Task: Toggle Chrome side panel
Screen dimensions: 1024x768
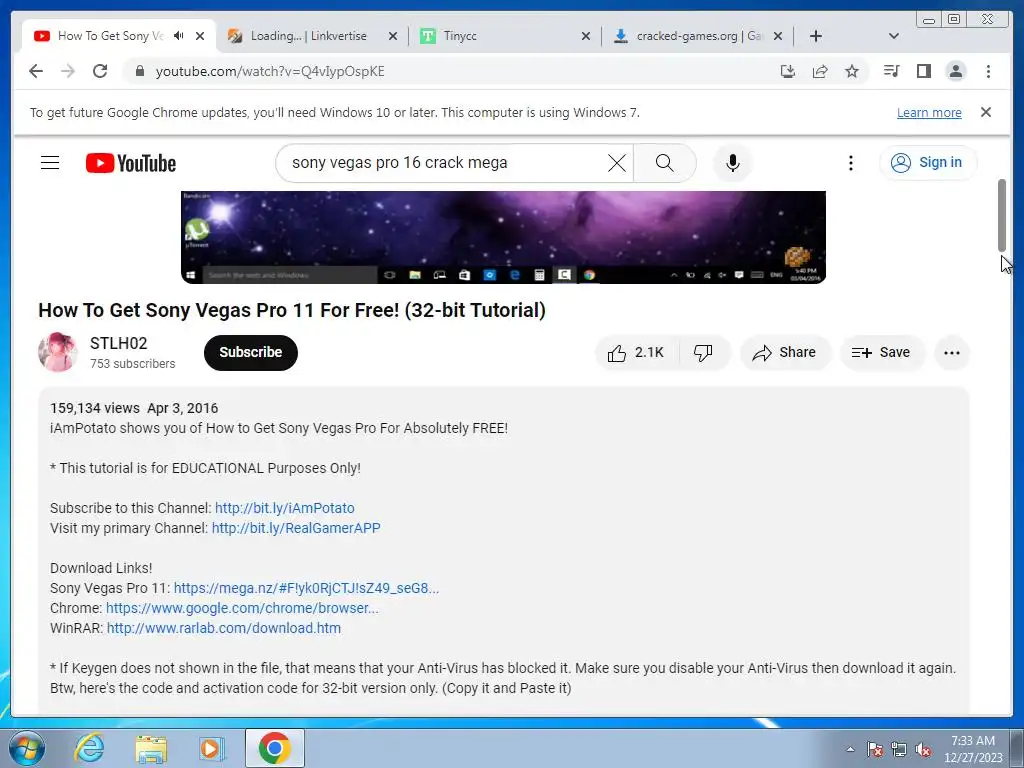Action: tap(923, 71)
